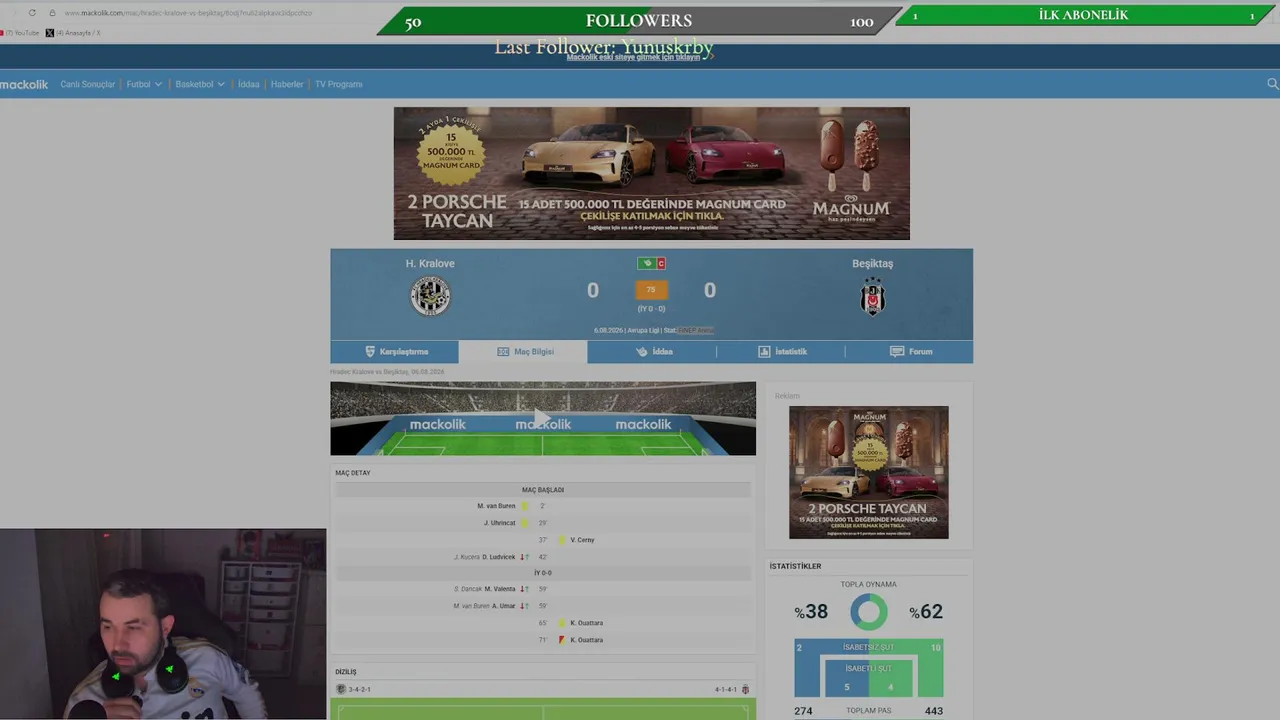Click the mackolik logo
This screenshot has width=1280, height=720.
click(24, 85)
